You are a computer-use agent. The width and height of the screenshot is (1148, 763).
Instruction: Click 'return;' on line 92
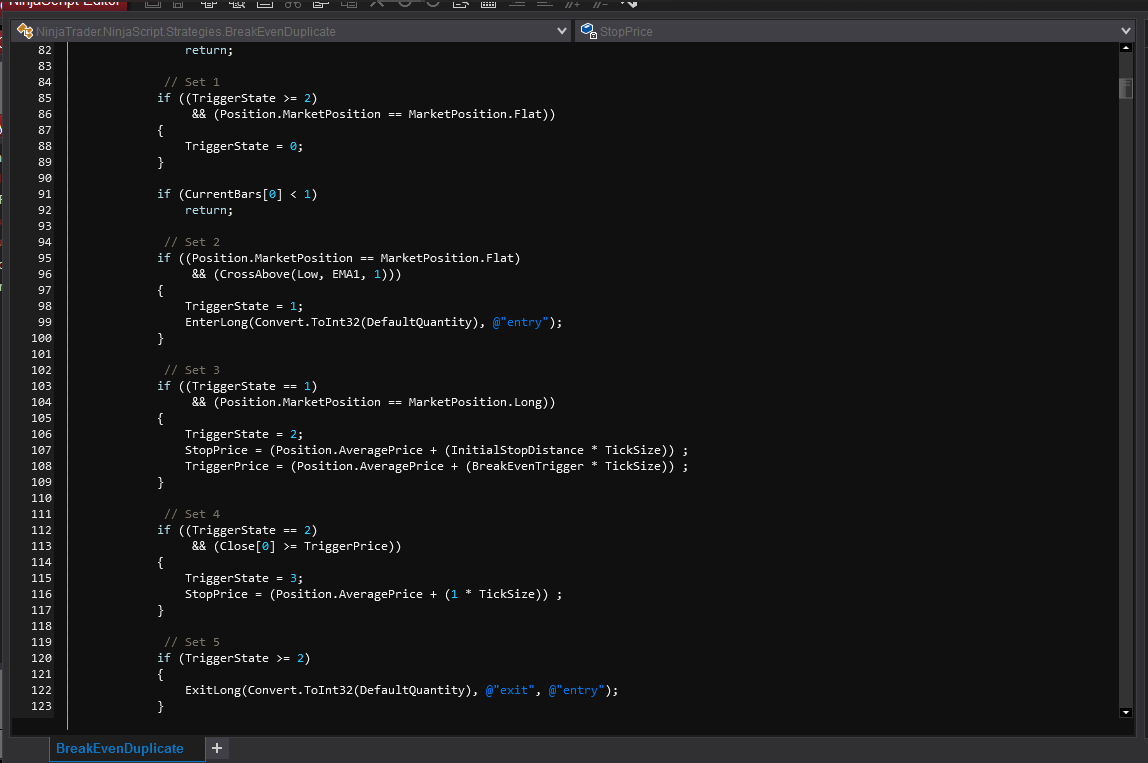[x=209, y=210]
